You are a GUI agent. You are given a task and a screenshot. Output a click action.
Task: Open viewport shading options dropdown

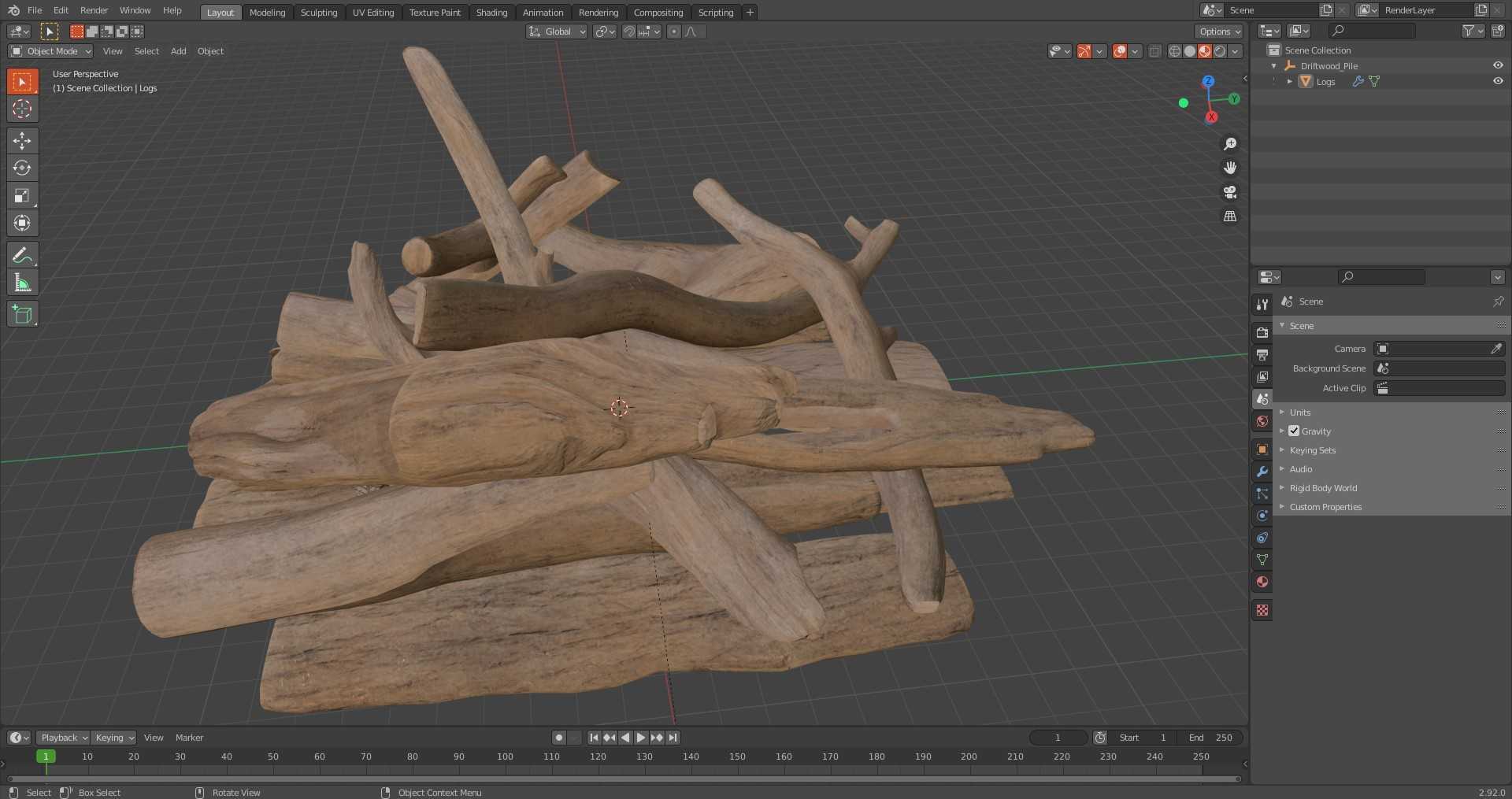pyautogui.click(x=1236, y=51)
